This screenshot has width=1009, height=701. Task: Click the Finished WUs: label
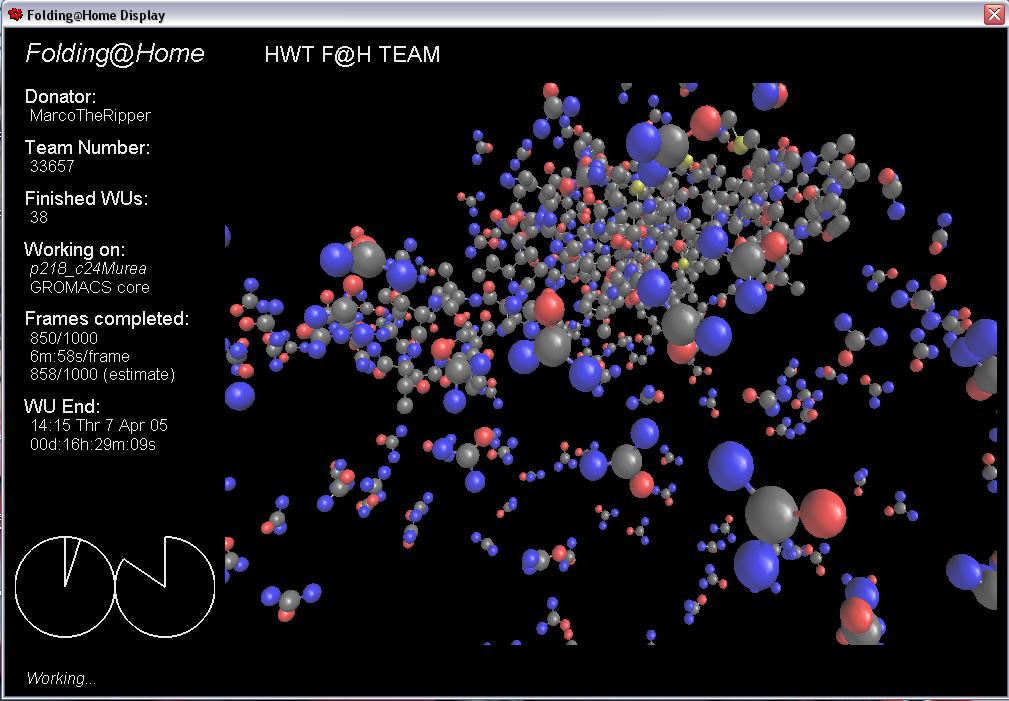pos(86,198)
